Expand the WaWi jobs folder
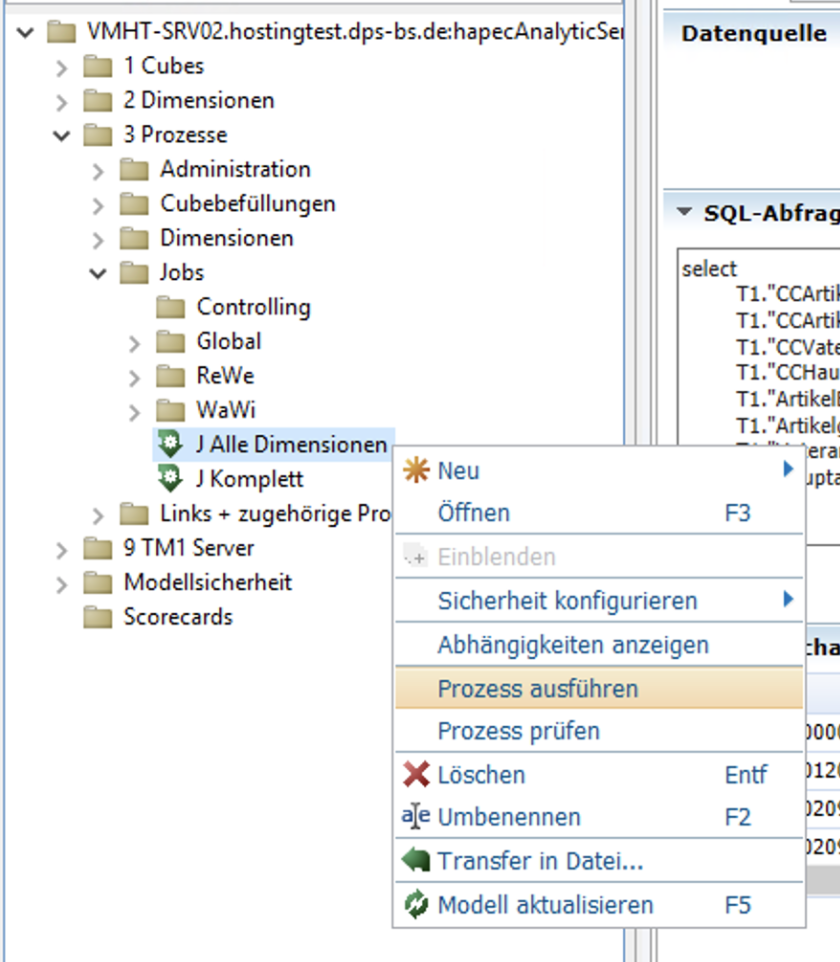This screenshot has height=962, width=840. click(134, 411)
